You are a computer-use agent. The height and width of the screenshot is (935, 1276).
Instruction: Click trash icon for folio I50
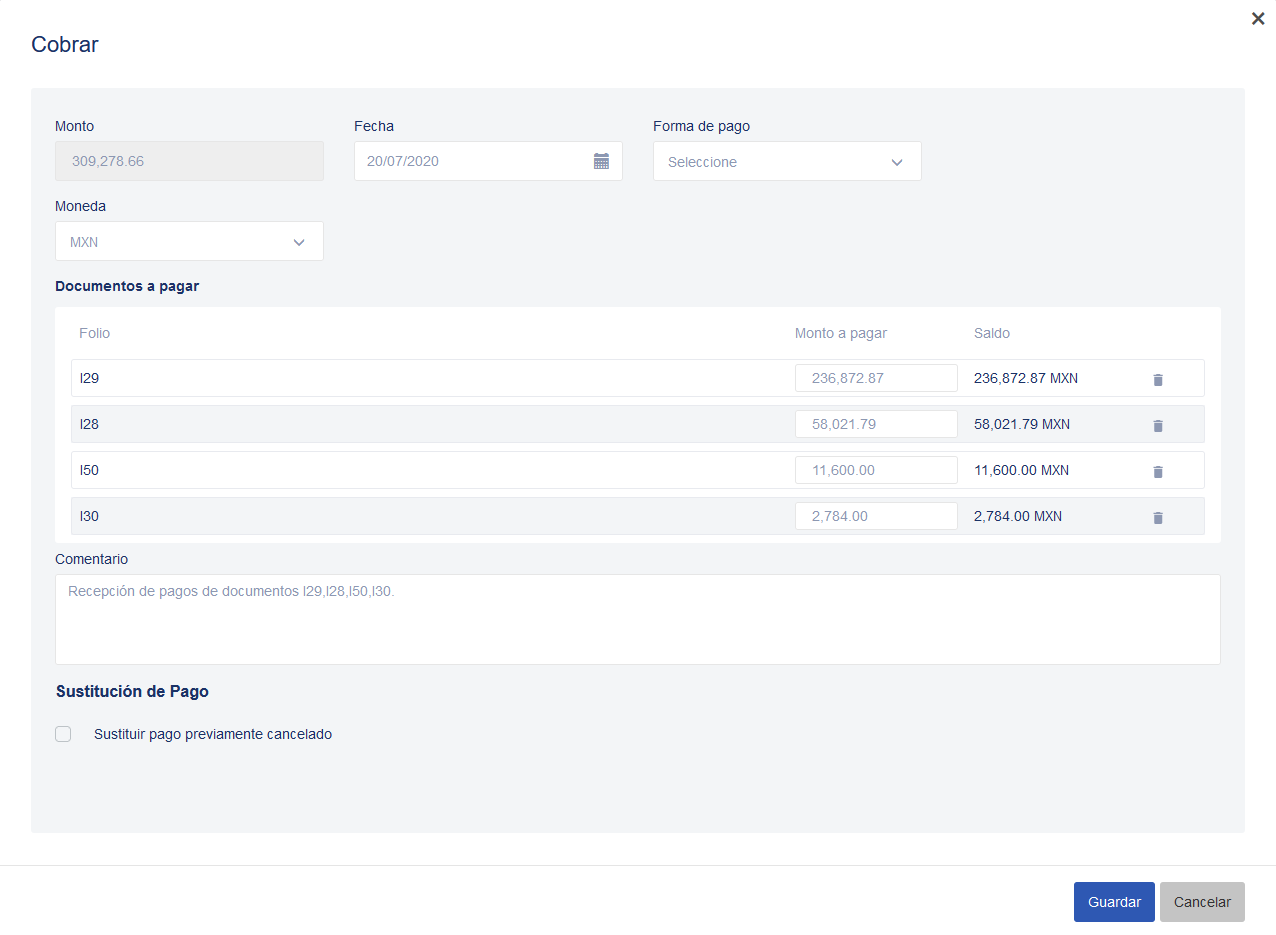[x=1158, y=472]
